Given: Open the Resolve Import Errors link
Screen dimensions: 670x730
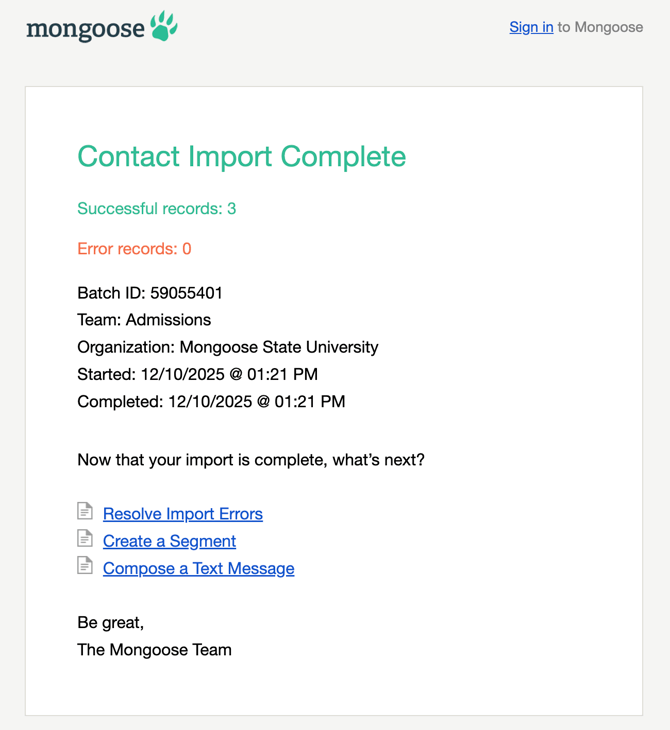Looking at the screenshot, I should pos(183,514).
